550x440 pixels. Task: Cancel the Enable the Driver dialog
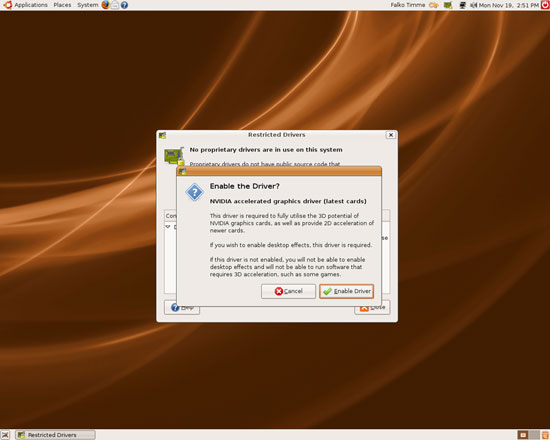(288, 291)
